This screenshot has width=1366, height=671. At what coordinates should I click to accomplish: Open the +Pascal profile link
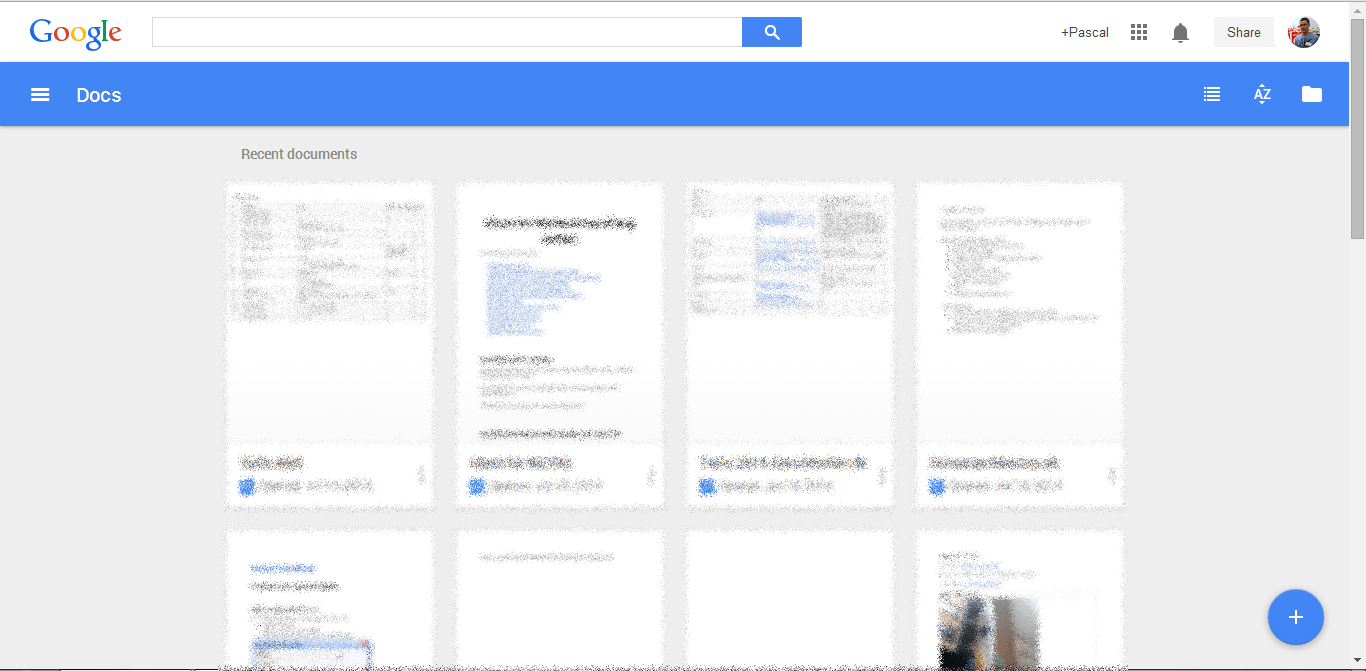(1084, 32)
